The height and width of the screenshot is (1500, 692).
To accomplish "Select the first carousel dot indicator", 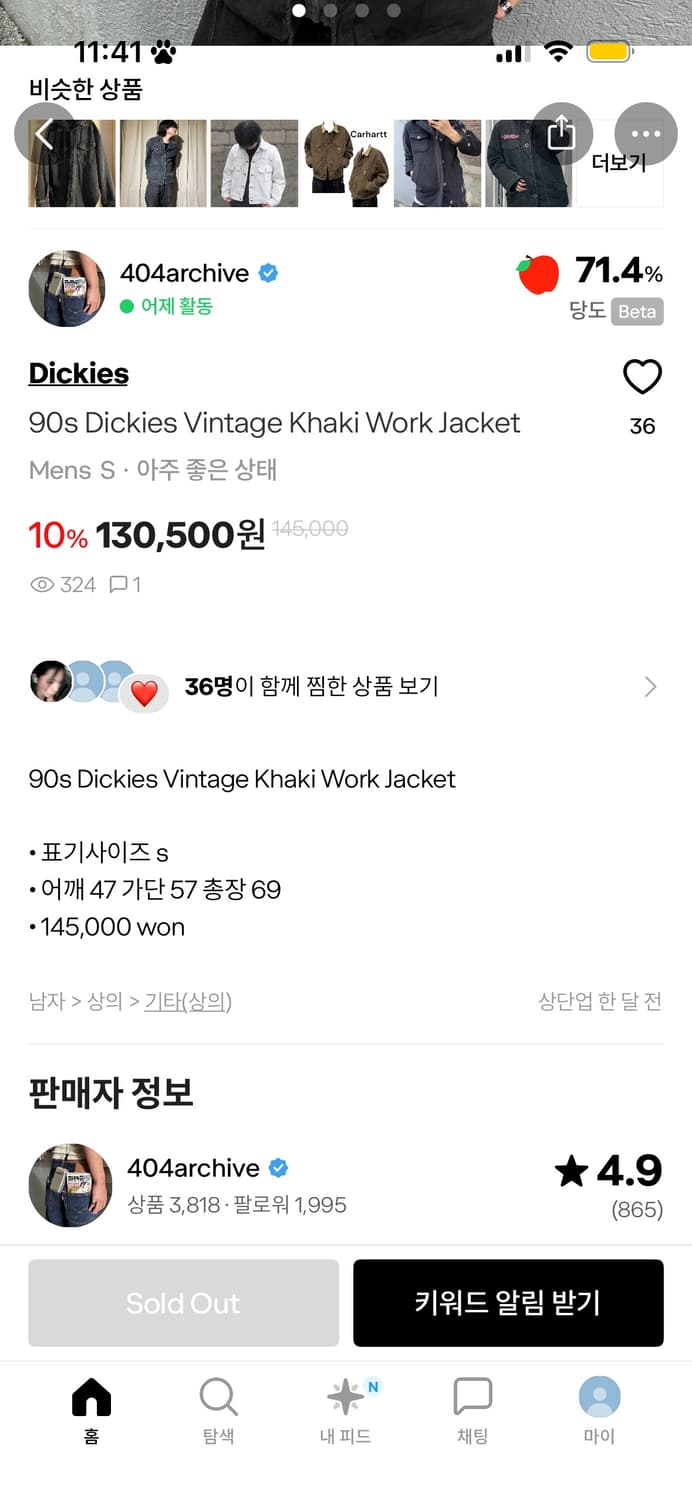I will pos(299,9).
